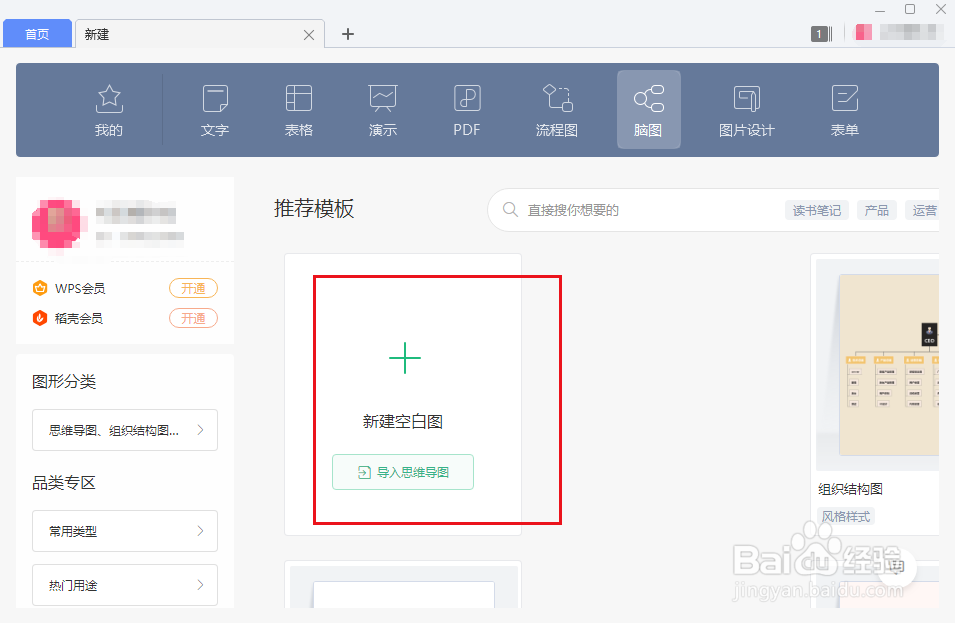
Task: Select the 表单 form icon
Action: 844,108
